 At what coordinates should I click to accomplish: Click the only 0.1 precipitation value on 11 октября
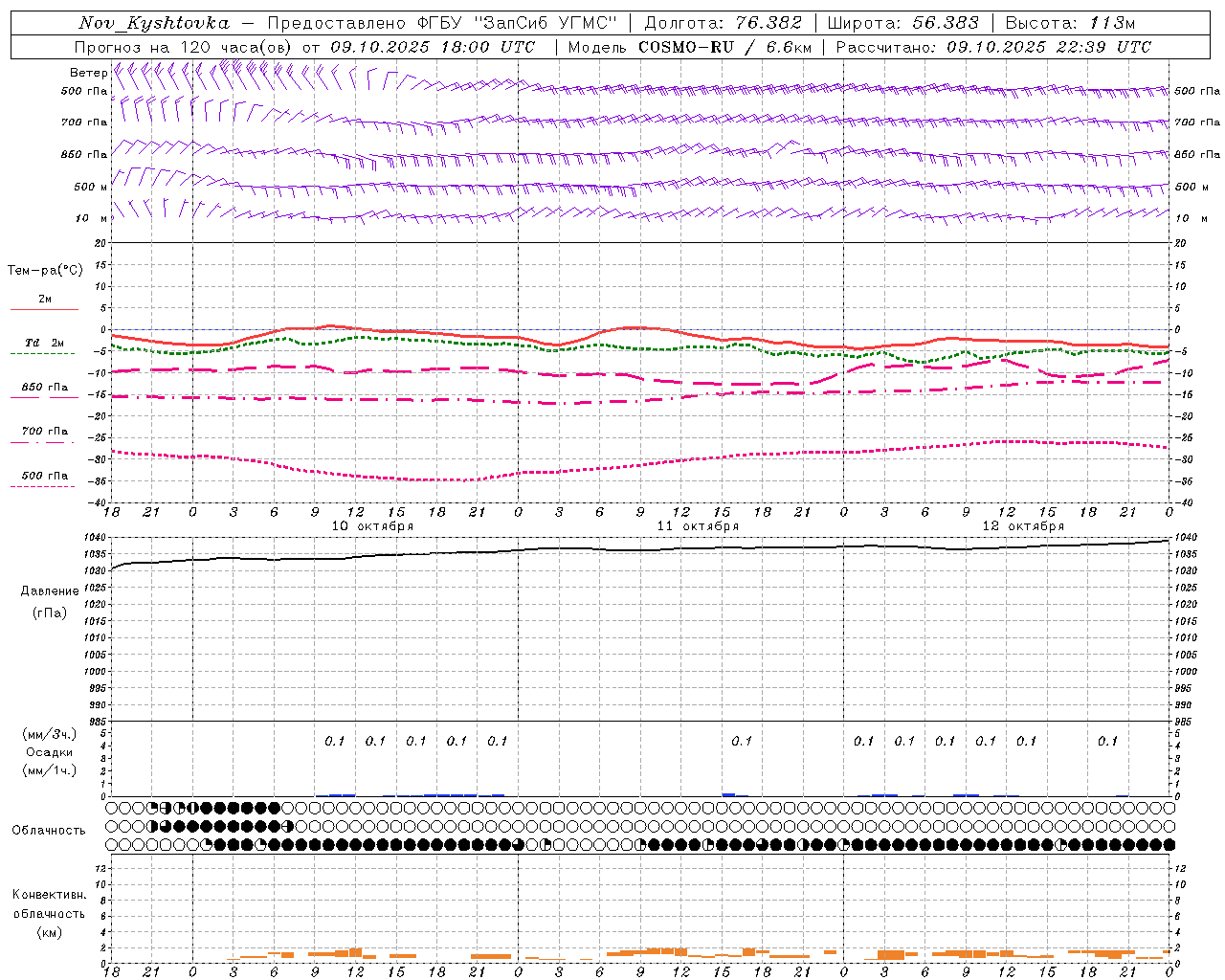click(x=741, y=741)
